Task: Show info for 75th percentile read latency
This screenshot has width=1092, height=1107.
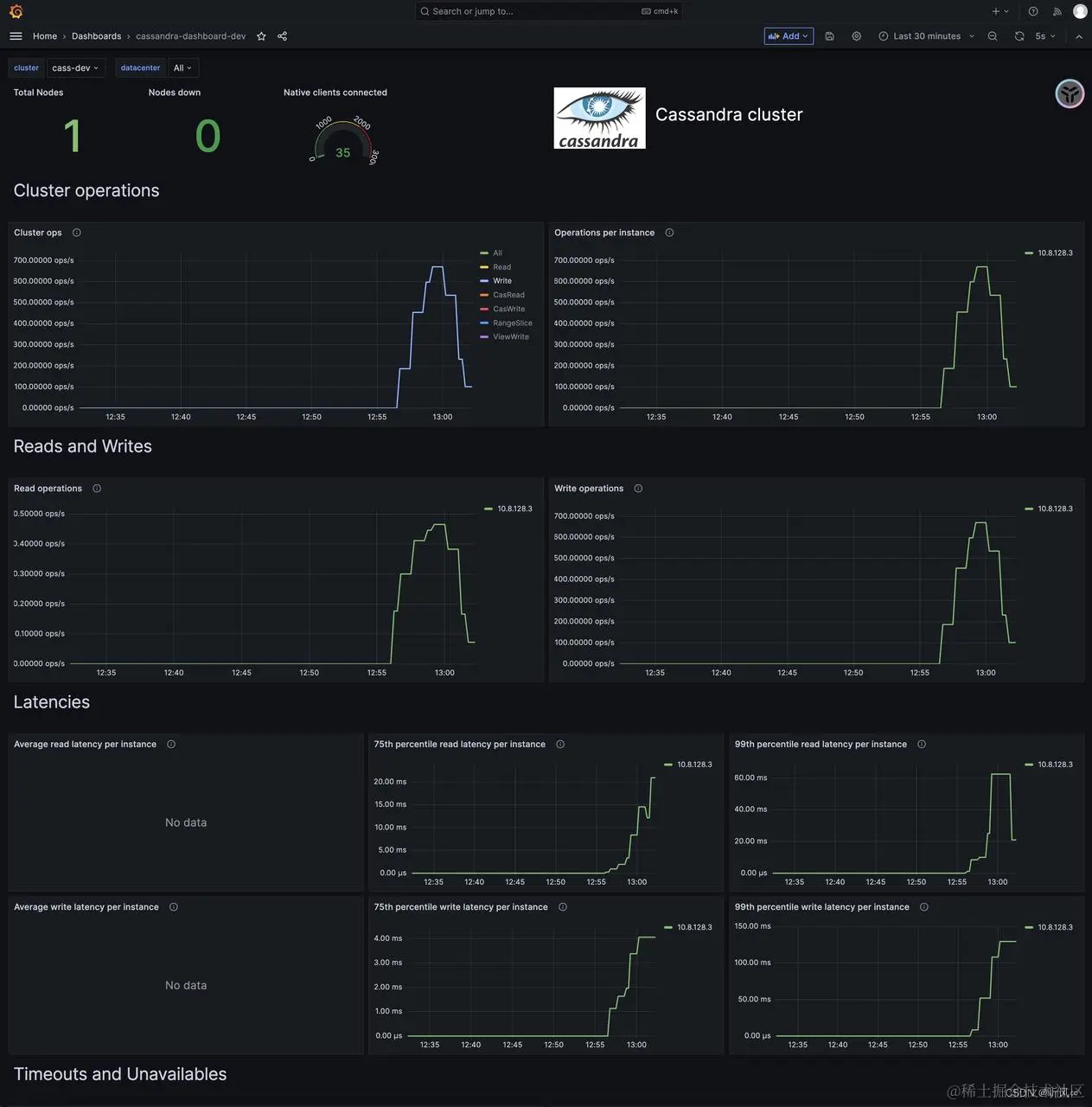Action: pyautogui.click(x=560, y=745)
